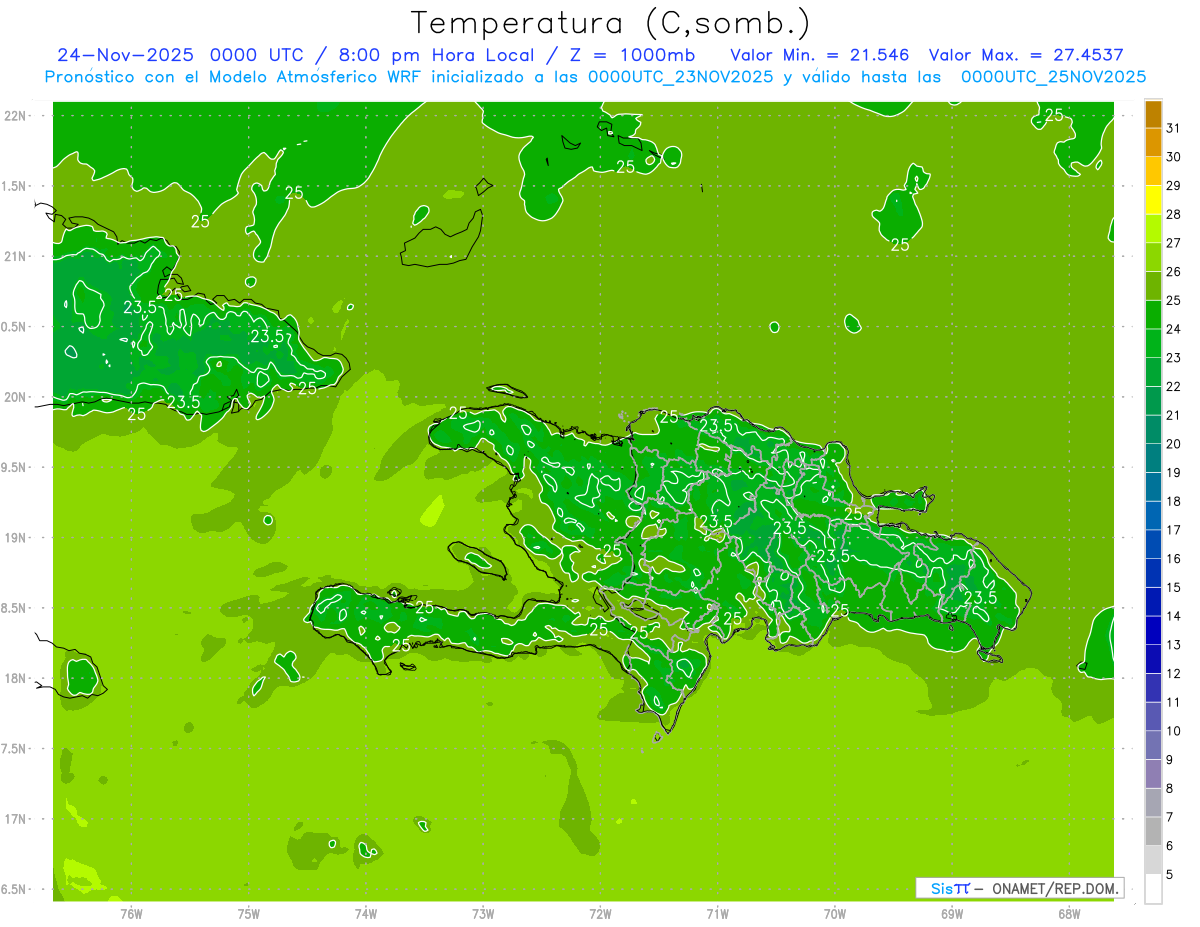Click the "68W" longitude axis label
This screenshot has width=1200, height=927.
point(1069,914)
